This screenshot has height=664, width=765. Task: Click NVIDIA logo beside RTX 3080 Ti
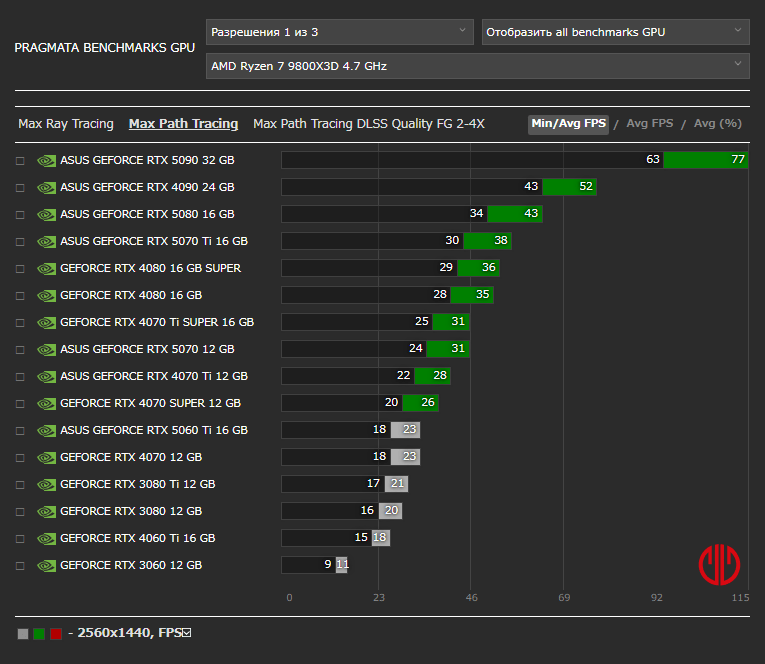46,484
